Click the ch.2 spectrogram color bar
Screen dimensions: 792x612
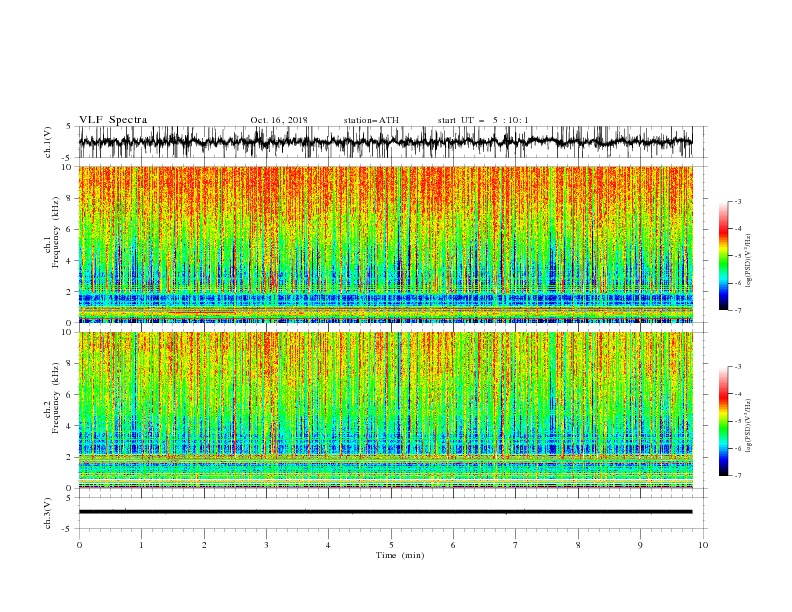tap(723, 421)
